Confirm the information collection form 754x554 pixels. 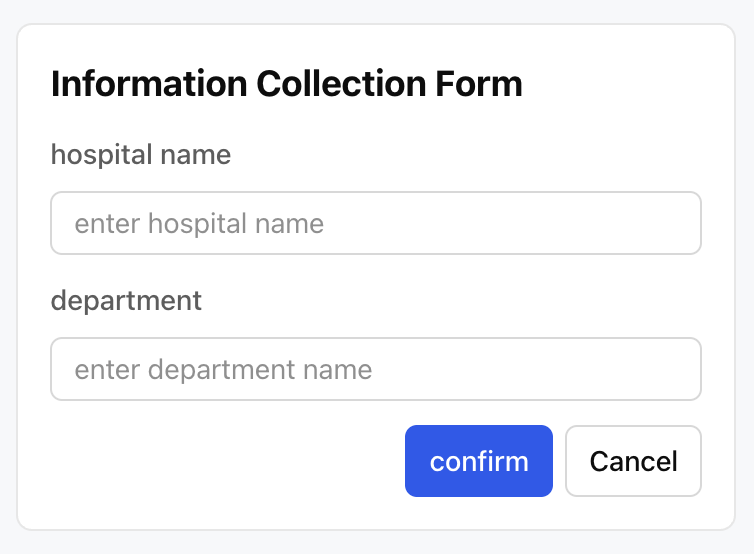[479, 461]
